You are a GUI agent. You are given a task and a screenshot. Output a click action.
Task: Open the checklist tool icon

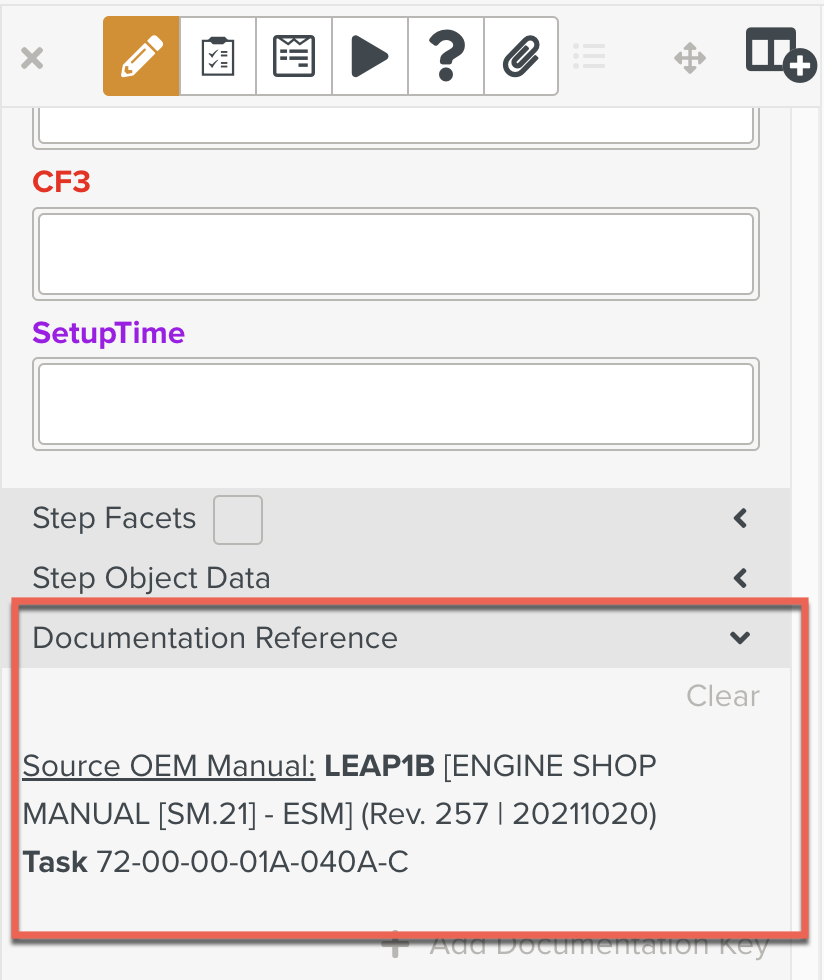[x=217, y=55]
